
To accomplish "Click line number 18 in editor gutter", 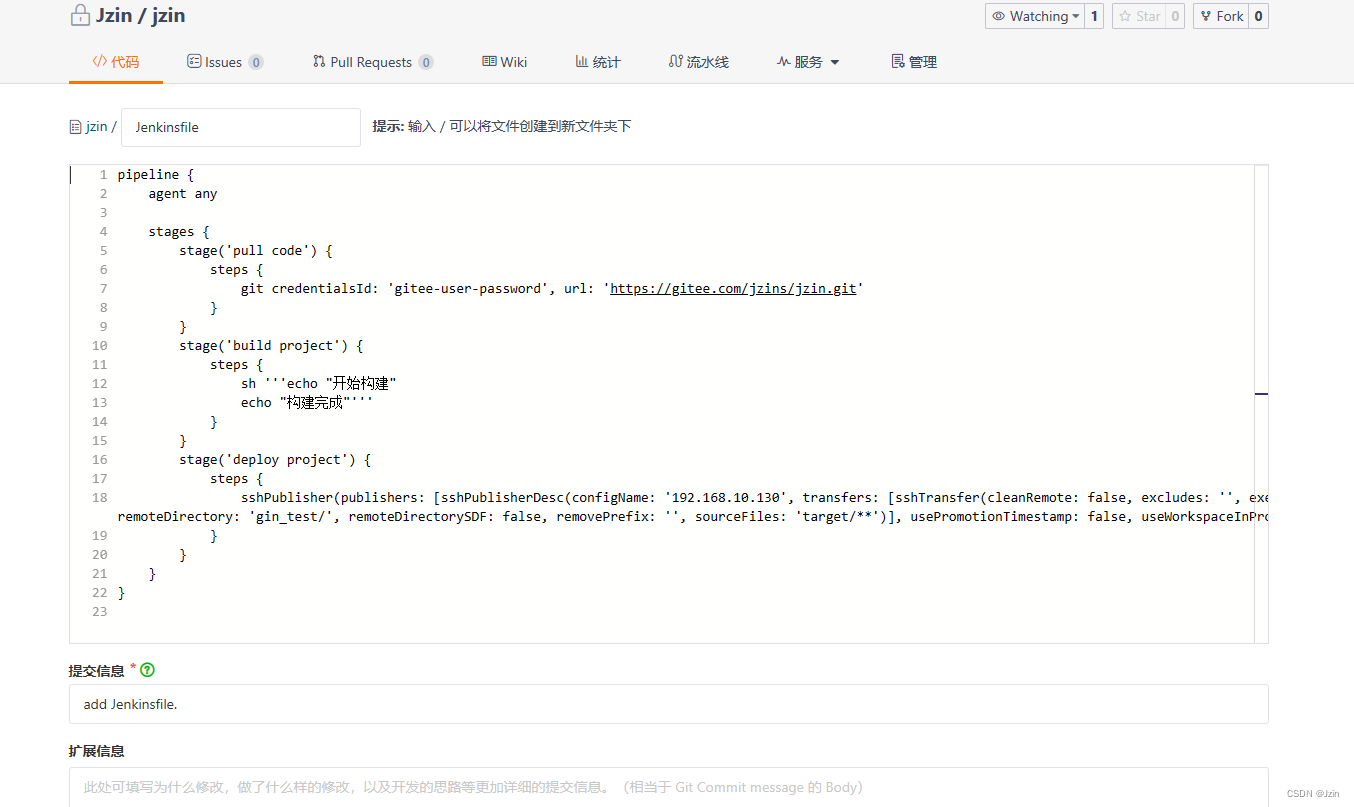I will coord(100,498).
